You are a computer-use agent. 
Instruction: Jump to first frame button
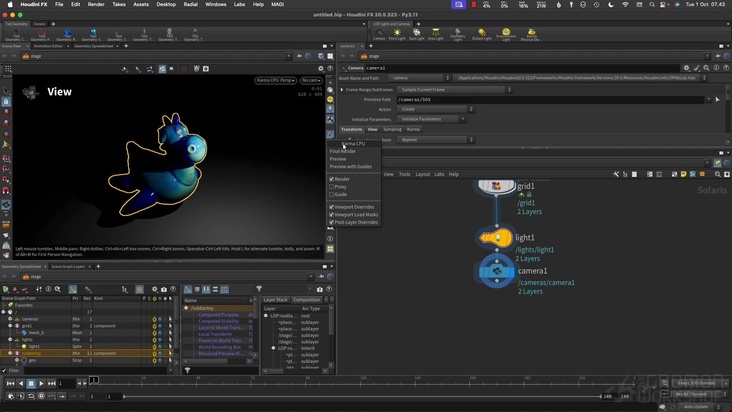pos(10,384)
